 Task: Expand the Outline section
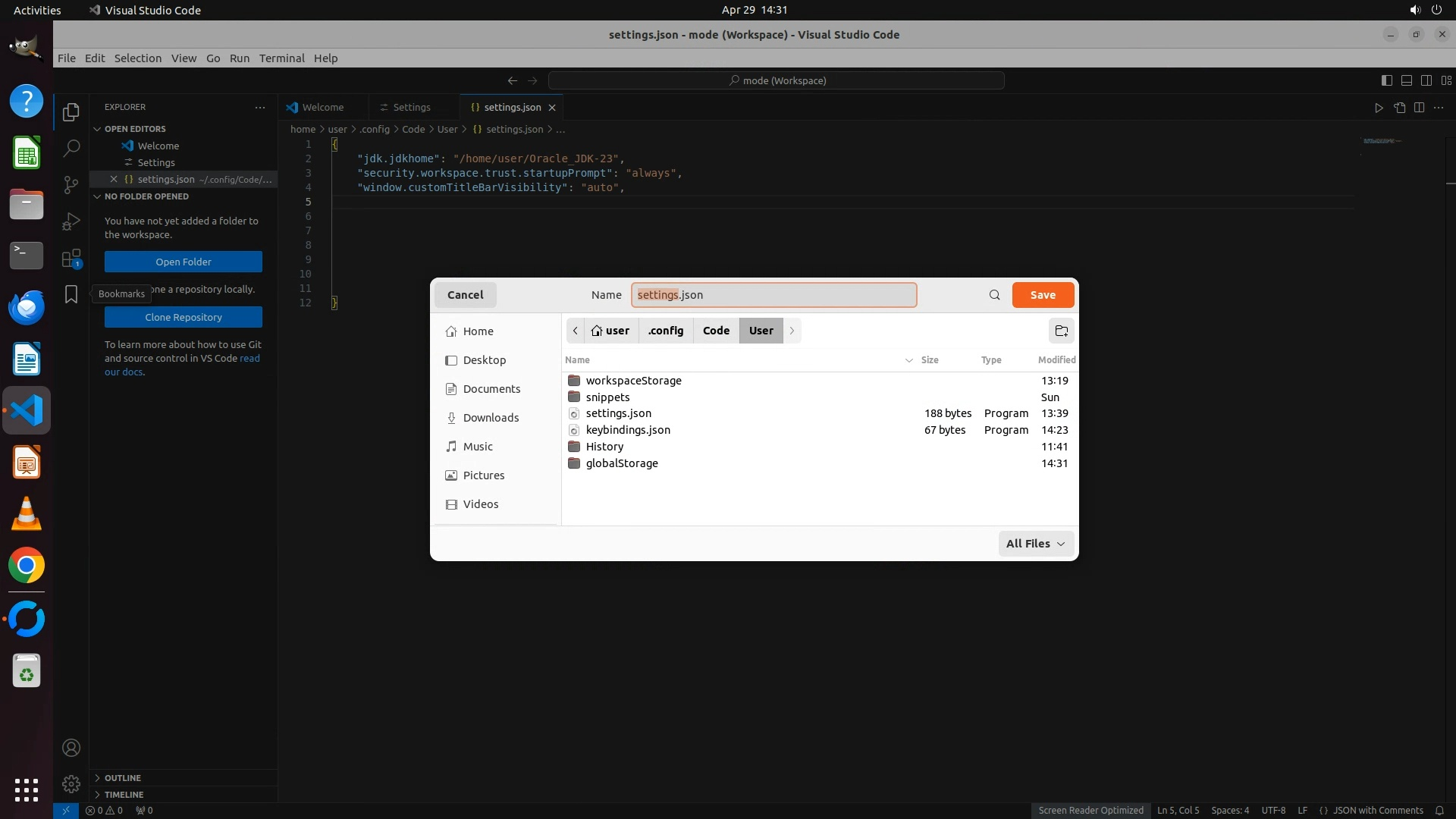click(123, 778)
